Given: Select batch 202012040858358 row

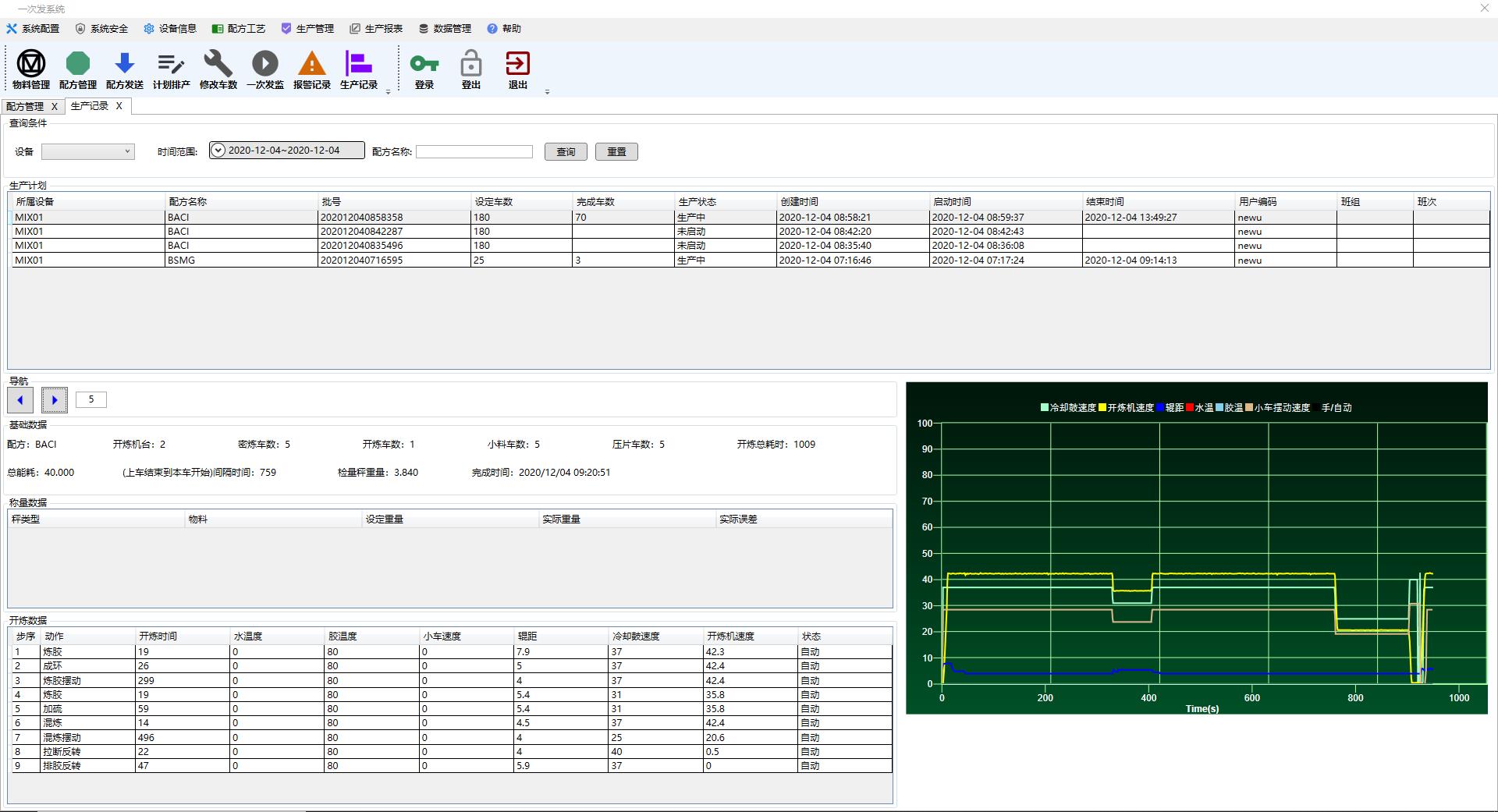Looking at the screenshot, I should click(751, 218).
